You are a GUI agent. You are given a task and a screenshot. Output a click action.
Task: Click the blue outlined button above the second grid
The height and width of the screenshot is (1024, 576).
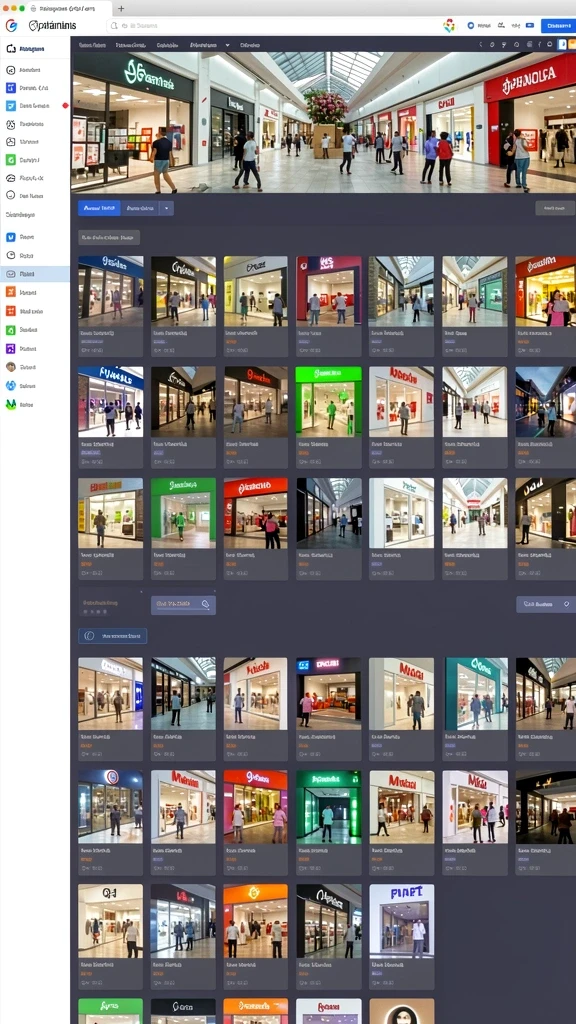point(112,635)
